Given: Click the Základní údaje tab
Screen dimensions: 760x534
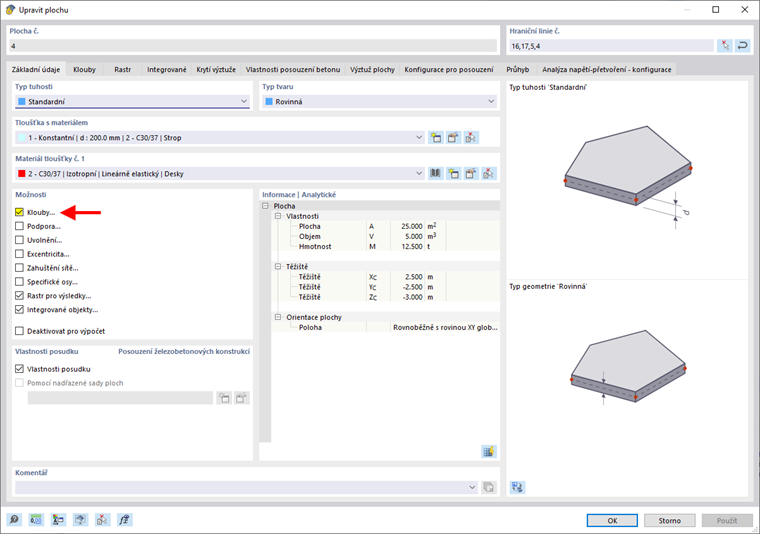Looking at the screenshot, I should 36,69.
